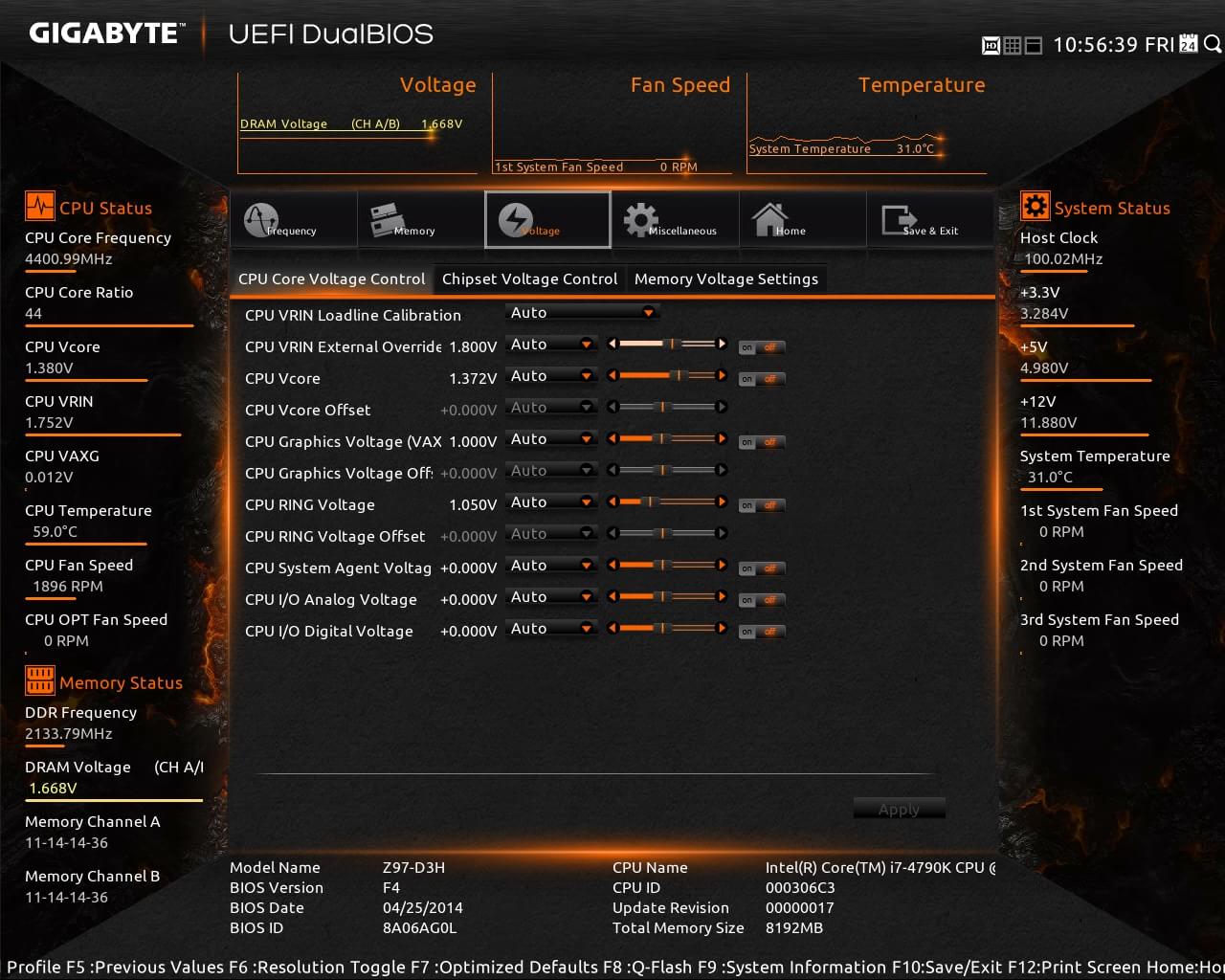Click the System Status gear icon
1225x980 pixels.
point(1035,206)
